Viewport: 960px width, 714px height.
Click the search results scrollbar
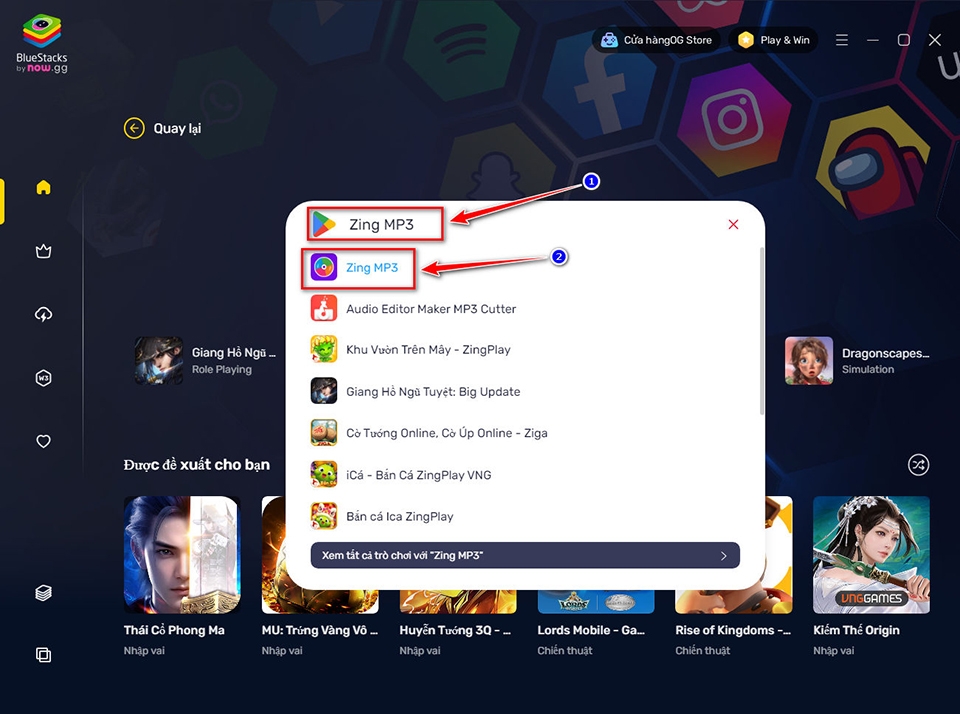(x=762, y=331)
